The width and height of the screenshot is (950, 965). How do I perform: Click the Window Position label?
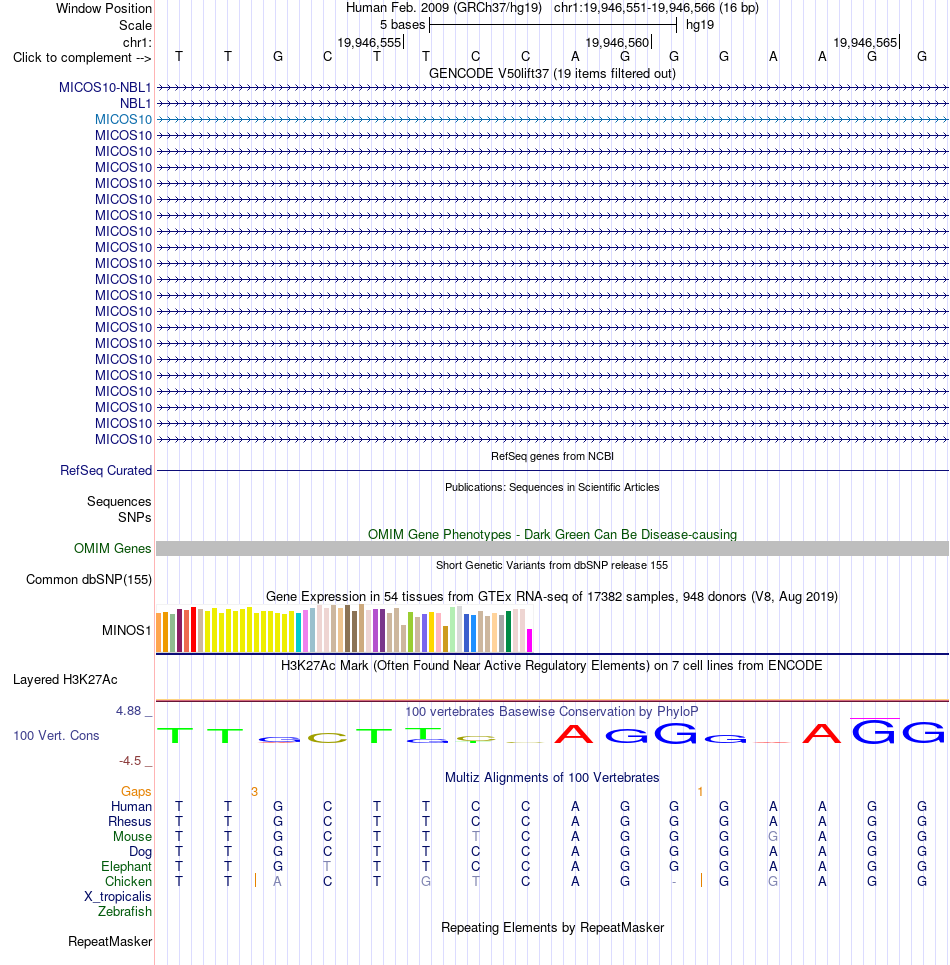(x=104, y=9)
